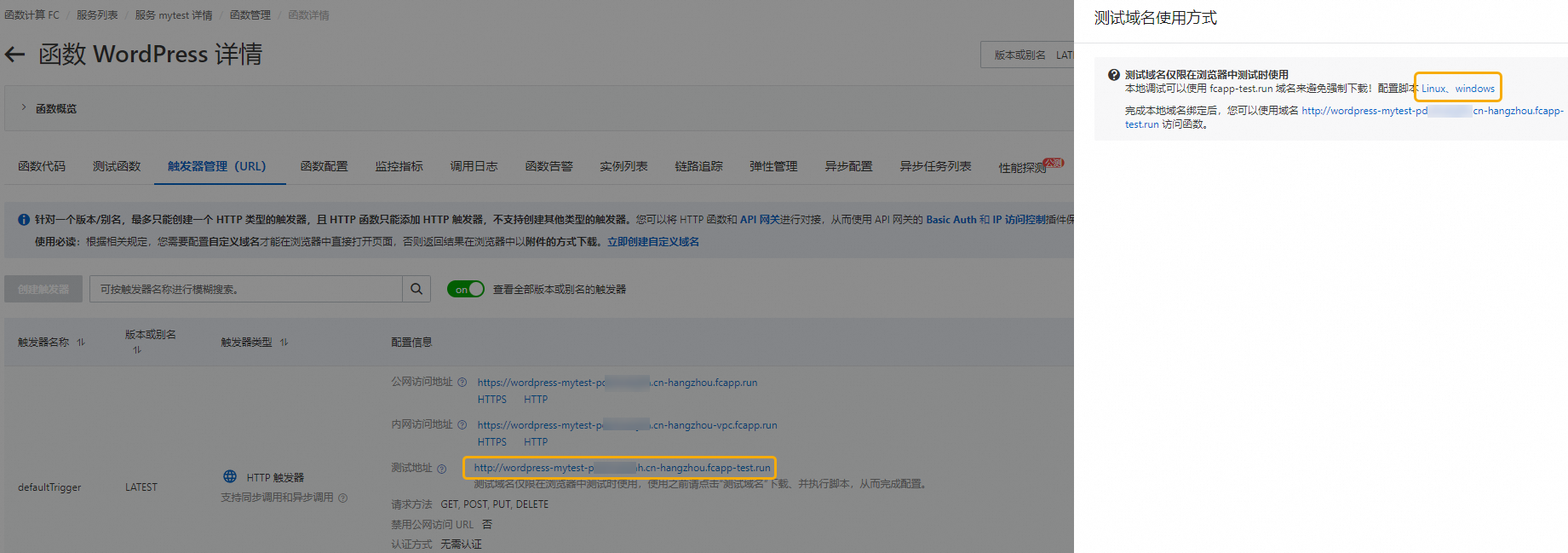Click the search magnifier icon button
Viewport: 1568px width, 553px height.
point(416,289)
